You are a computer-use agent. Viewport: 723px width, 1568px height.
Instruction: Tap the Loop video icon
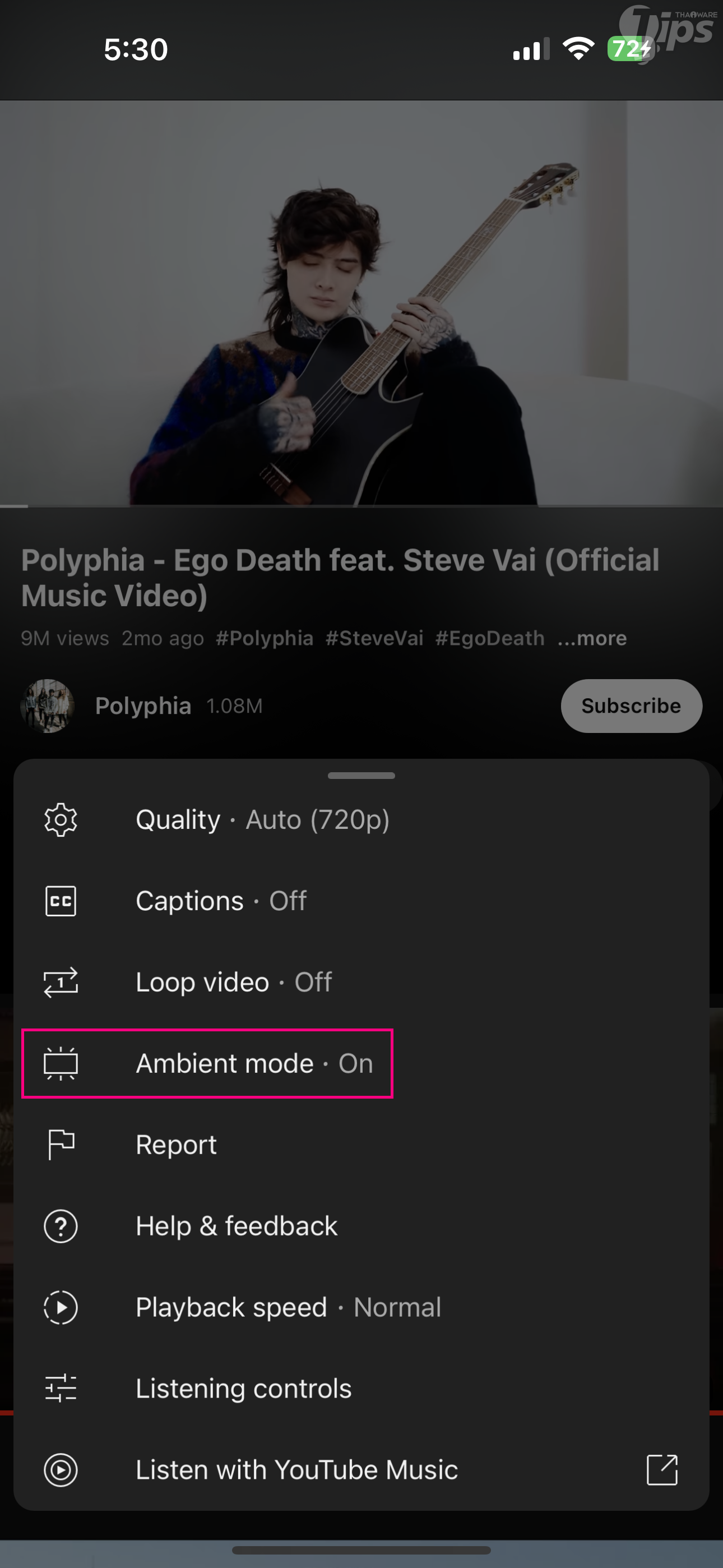pyautogui.click(x=61, y=983)
